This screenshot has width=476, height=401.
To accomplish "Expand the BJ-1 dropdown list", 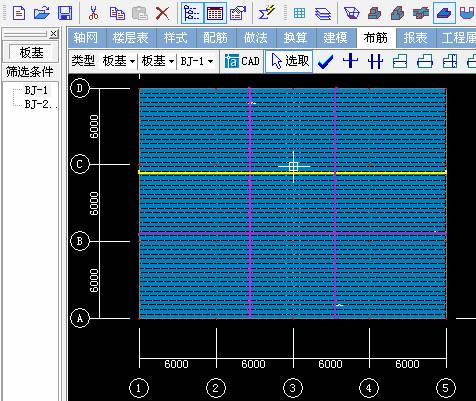I will click(x=197, y=61).
